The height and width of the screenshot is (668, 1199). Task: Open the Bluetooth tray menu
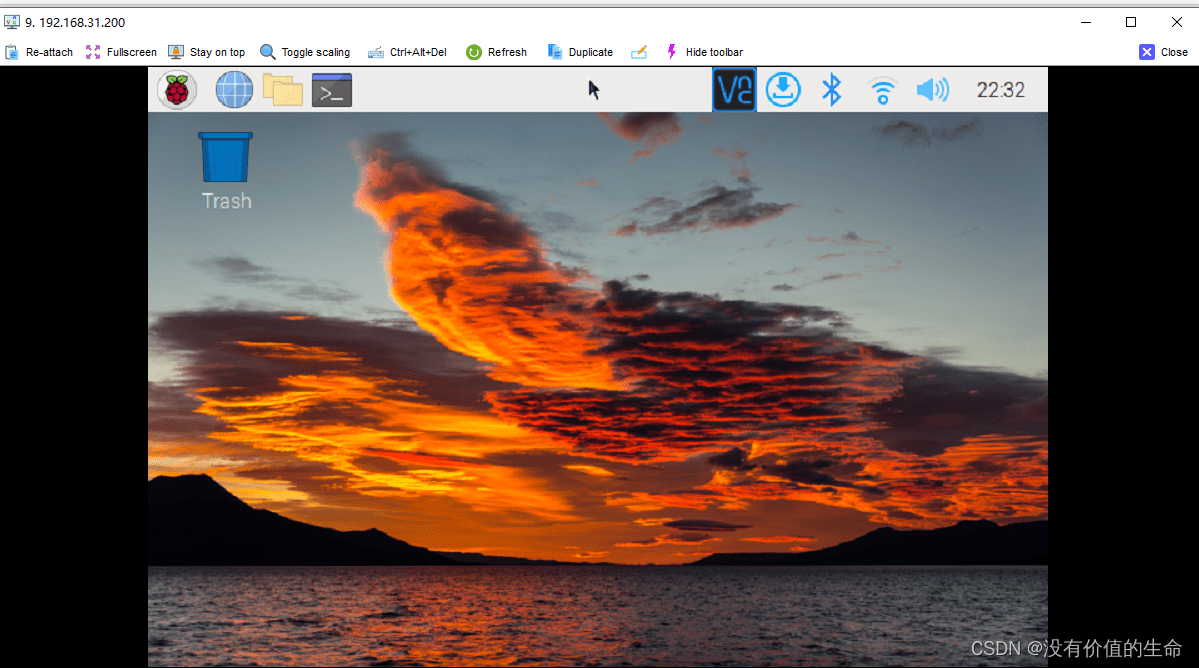pos(832,90)
